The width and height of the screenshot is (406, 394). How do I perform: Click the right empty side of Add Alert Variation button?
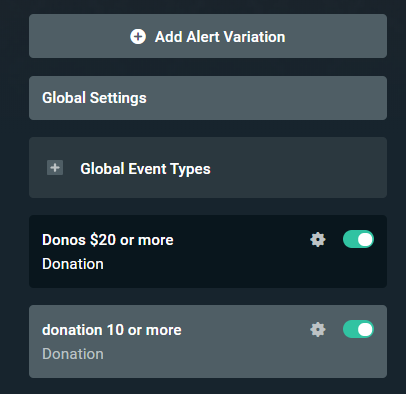click(337, 36)
